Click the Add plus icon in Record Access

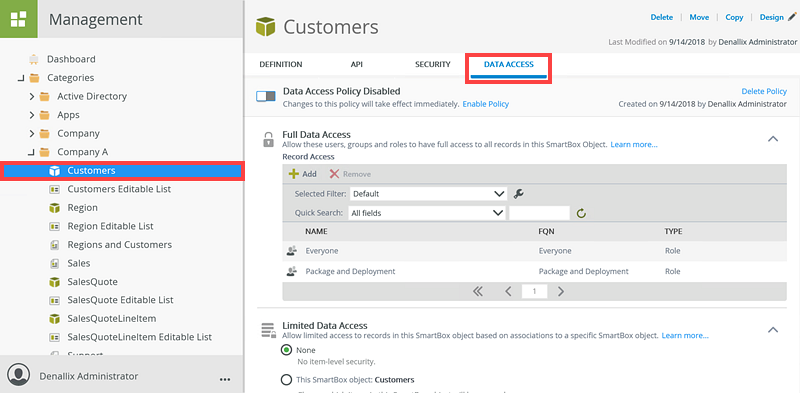294,174
